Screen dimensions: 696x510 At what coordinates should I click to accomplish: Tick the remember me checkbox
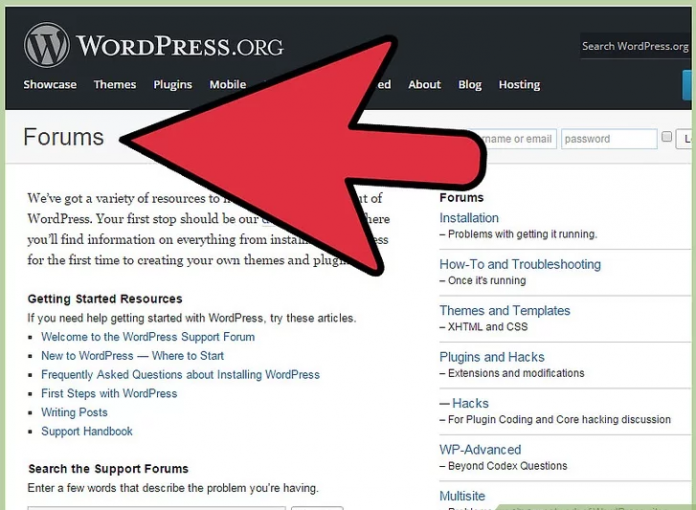[667, 138]
